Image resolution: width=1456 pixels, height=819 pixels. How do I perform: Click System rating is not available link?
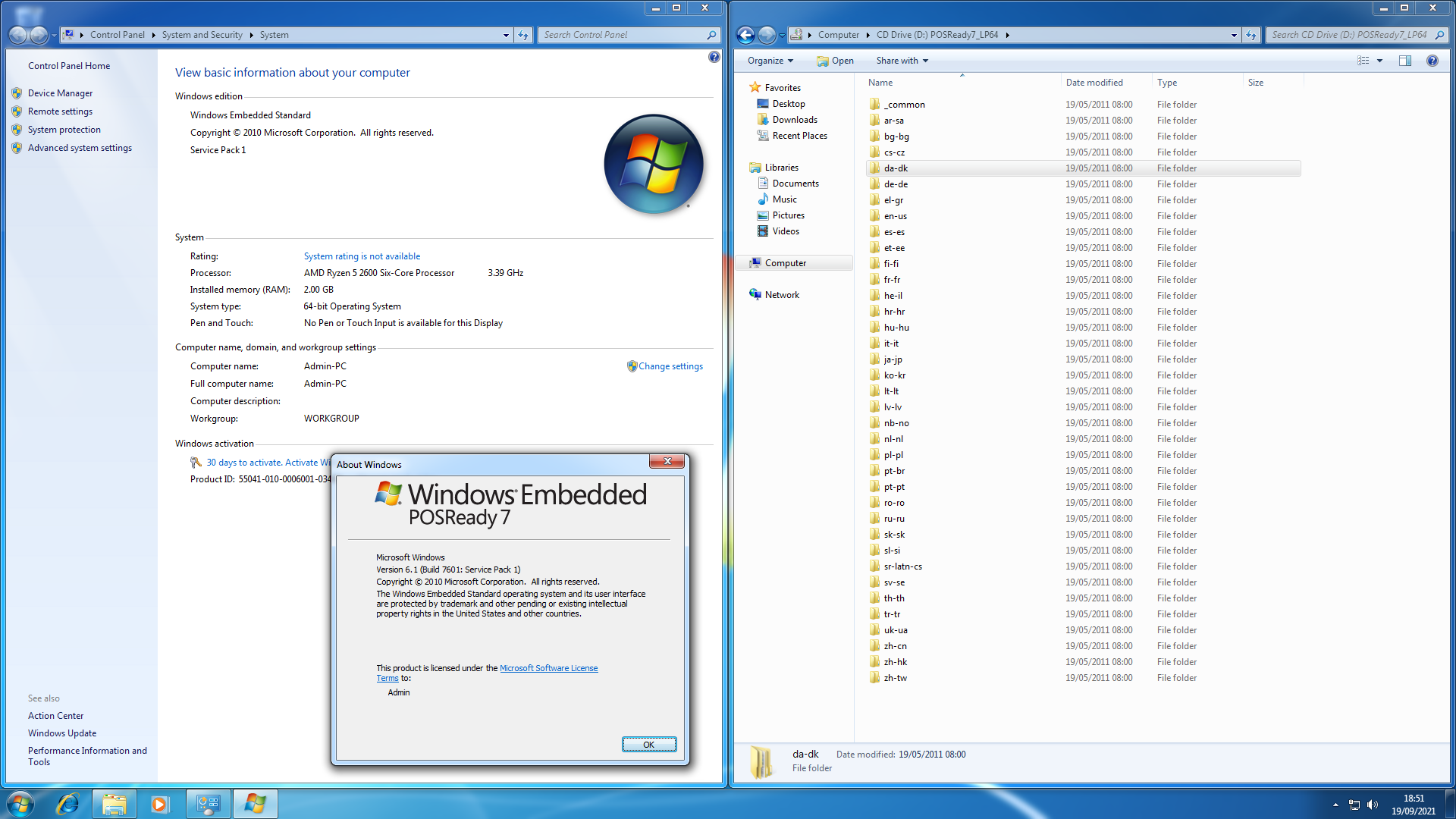pos(362,256)
